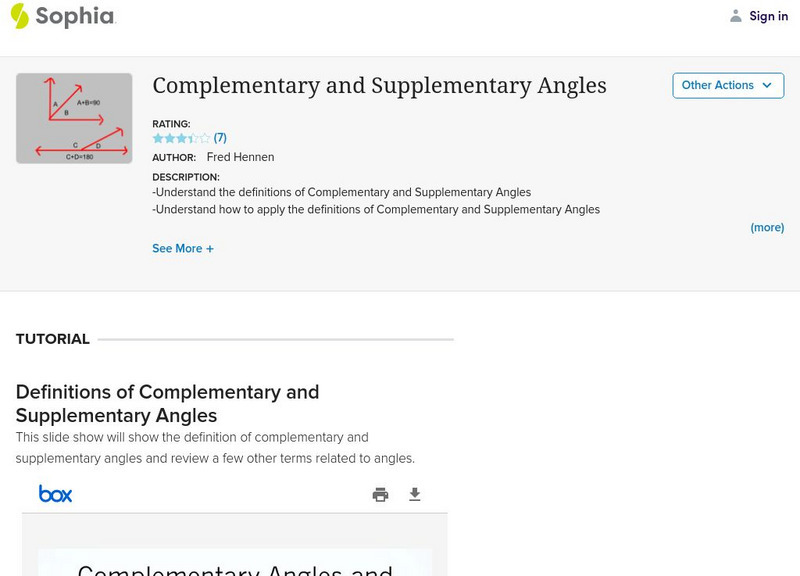Image resolution: width=800 pixels, height=576 pixels.
Task: Click the Sophia logo icon
Action: tap(19, 16)
